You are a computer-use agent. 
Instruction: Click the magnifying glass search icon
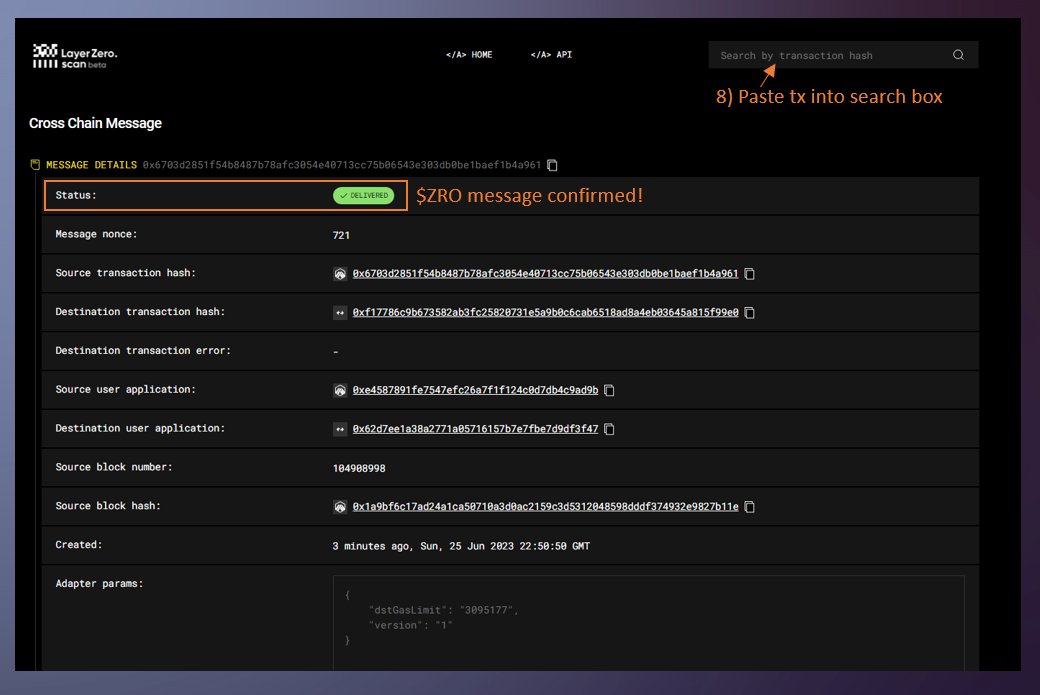click(958, 55)
